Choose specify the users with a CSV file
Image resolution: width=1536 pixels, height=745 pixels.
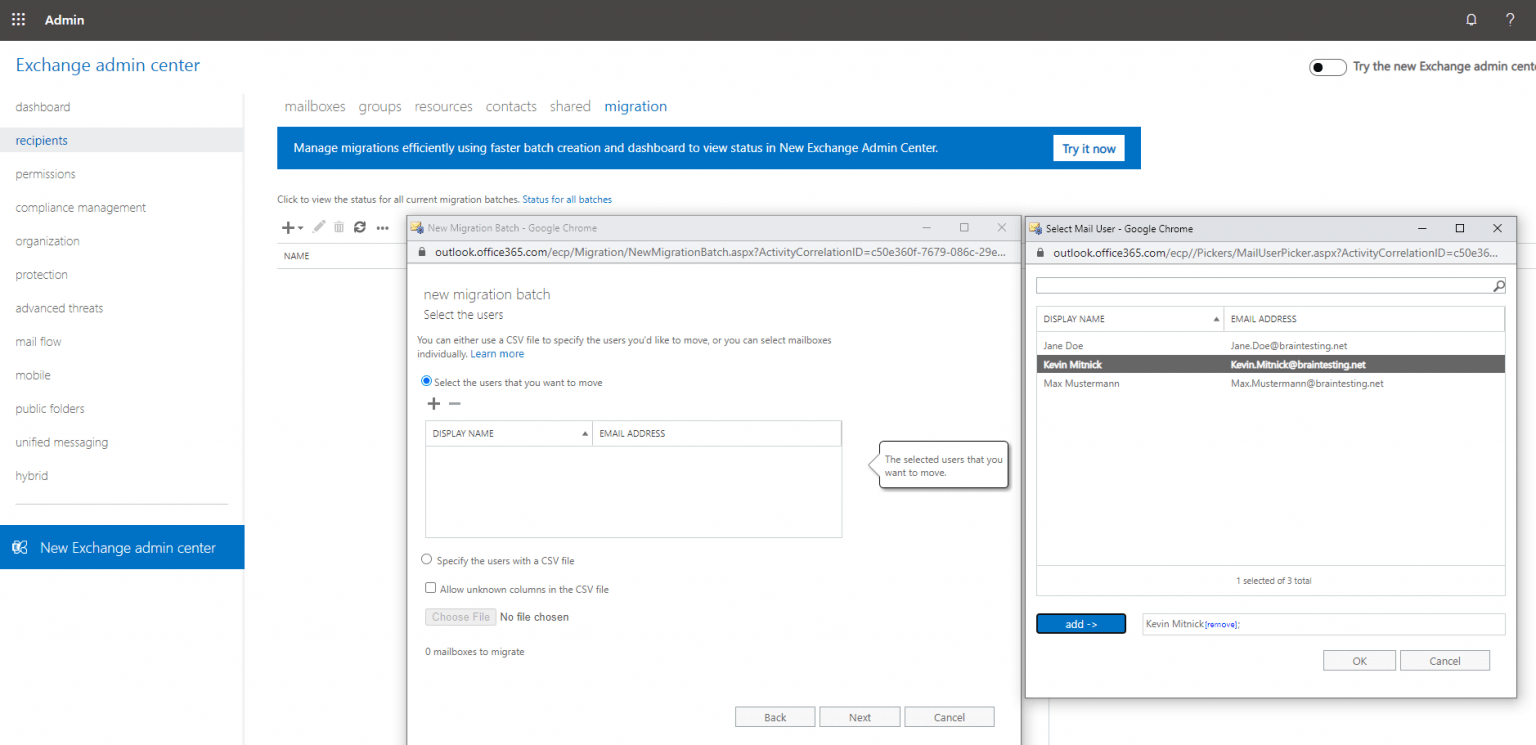(427, 559)
